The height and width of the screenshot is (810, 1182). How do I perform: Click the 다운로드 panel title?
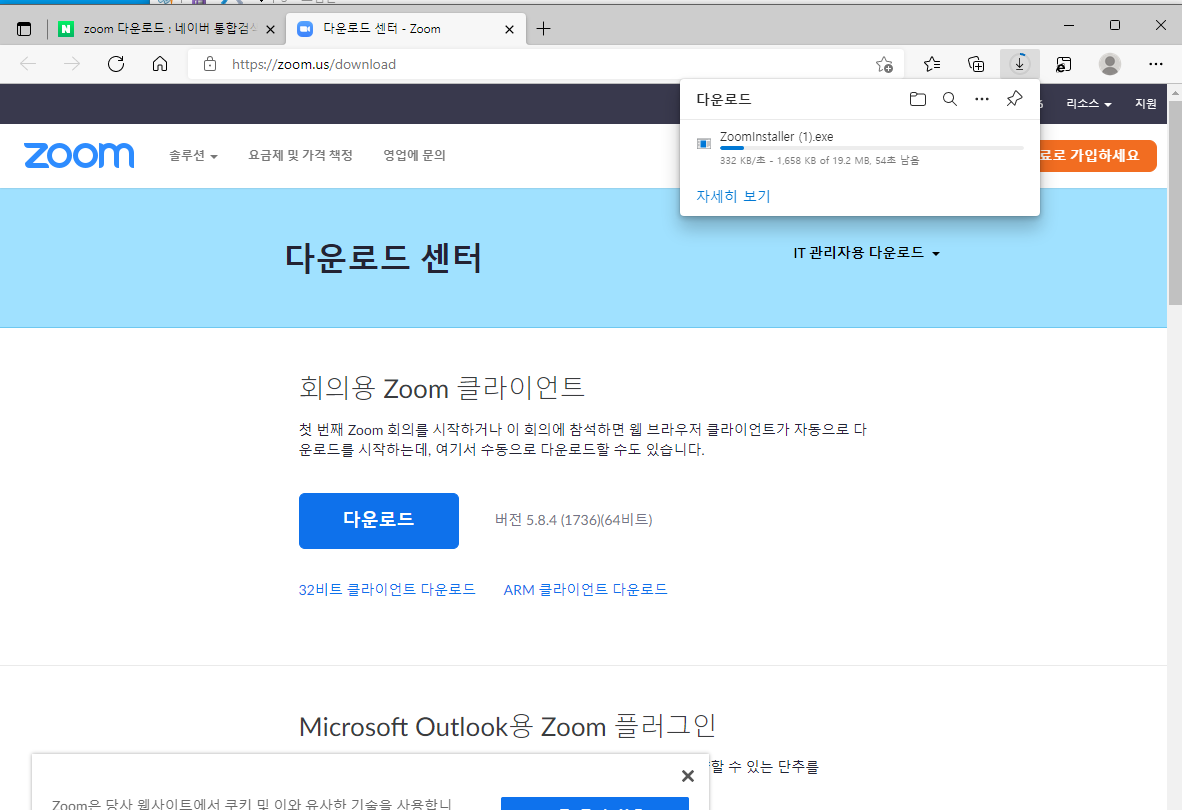[x=724, y=99]
